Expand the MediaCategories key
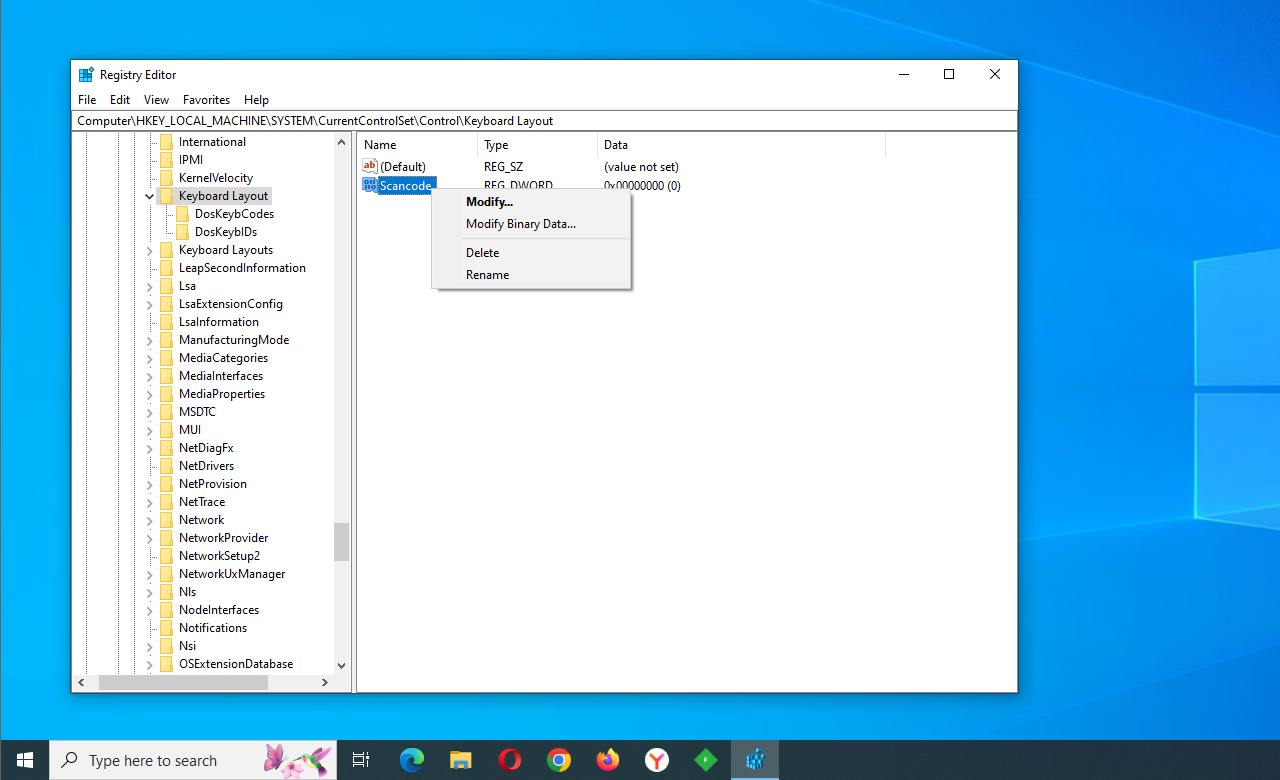Viewport: 1280px width, 780px height. click(149, 358)
